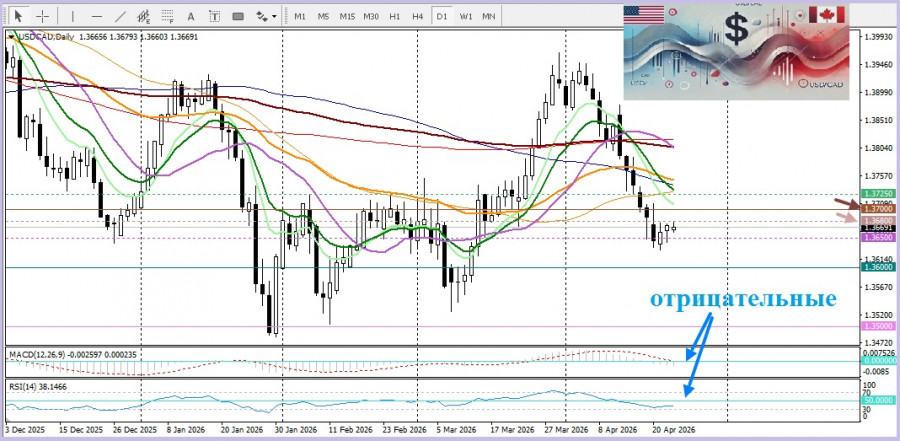
Task: Switch chart to W1 timeframe
Action: 465,16
